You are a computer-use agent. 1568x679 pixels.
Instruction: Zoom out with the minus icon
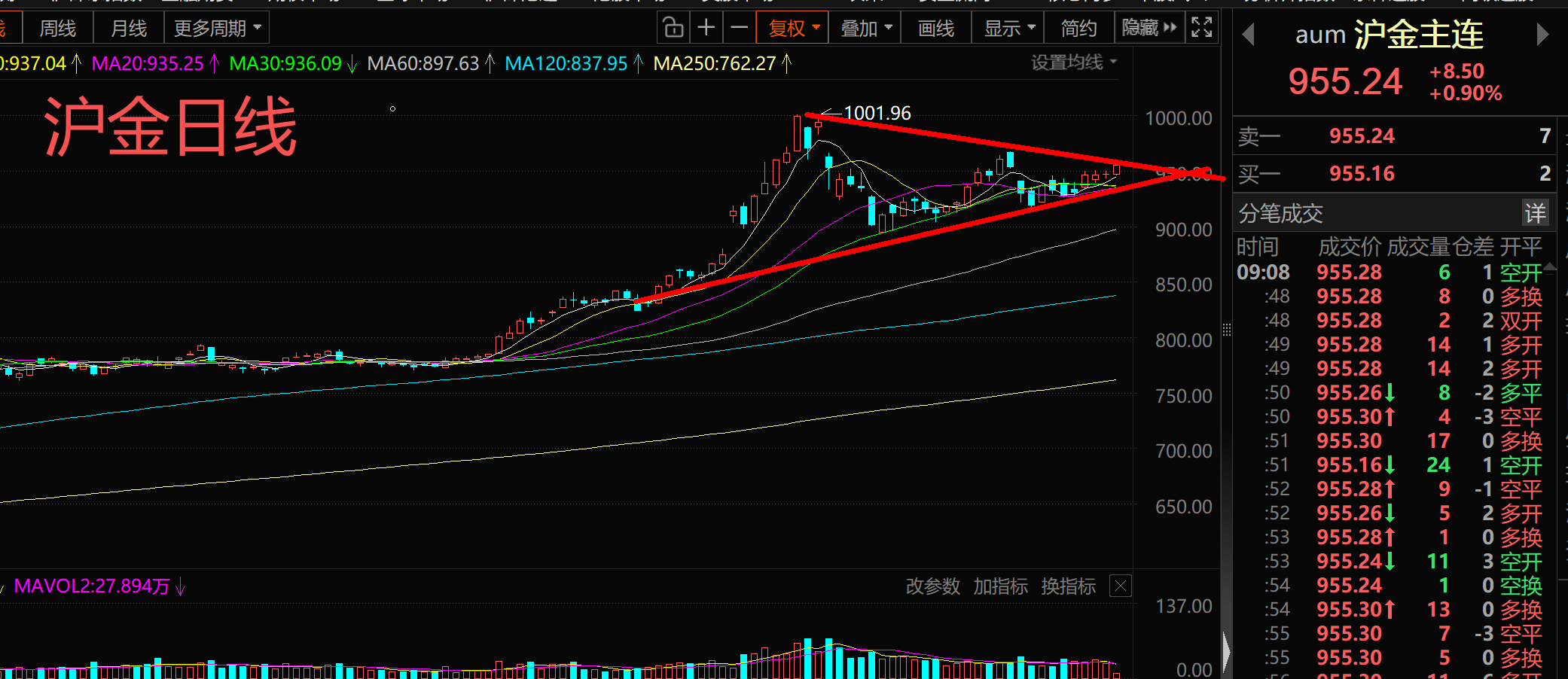click(739, 29)
